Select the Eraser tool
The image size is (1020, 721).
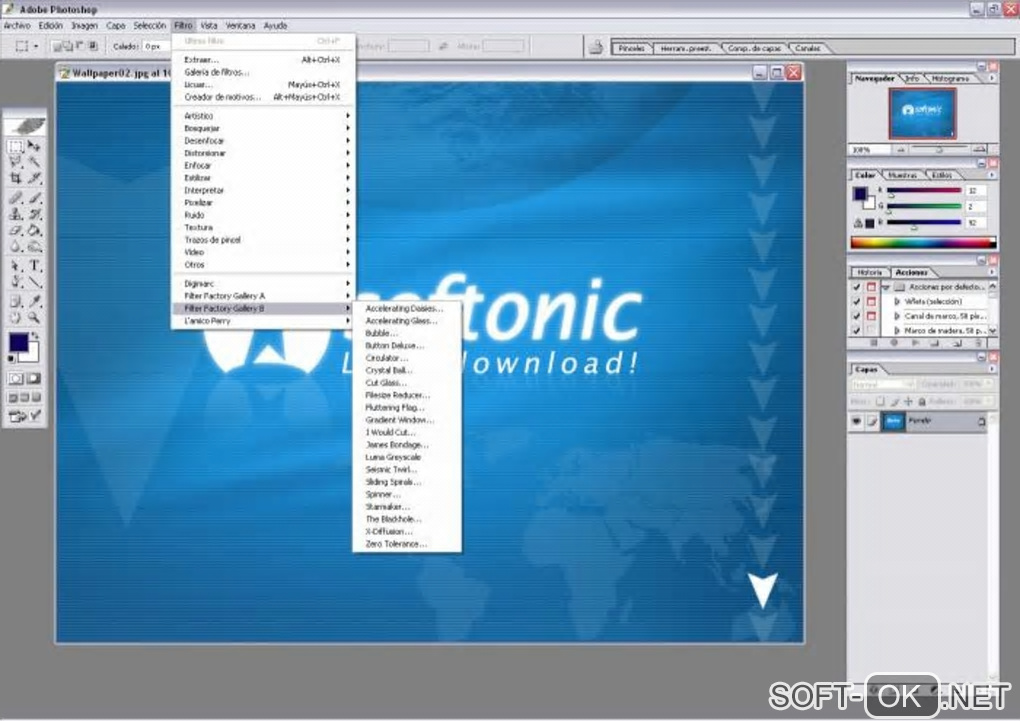click(16, 230)
